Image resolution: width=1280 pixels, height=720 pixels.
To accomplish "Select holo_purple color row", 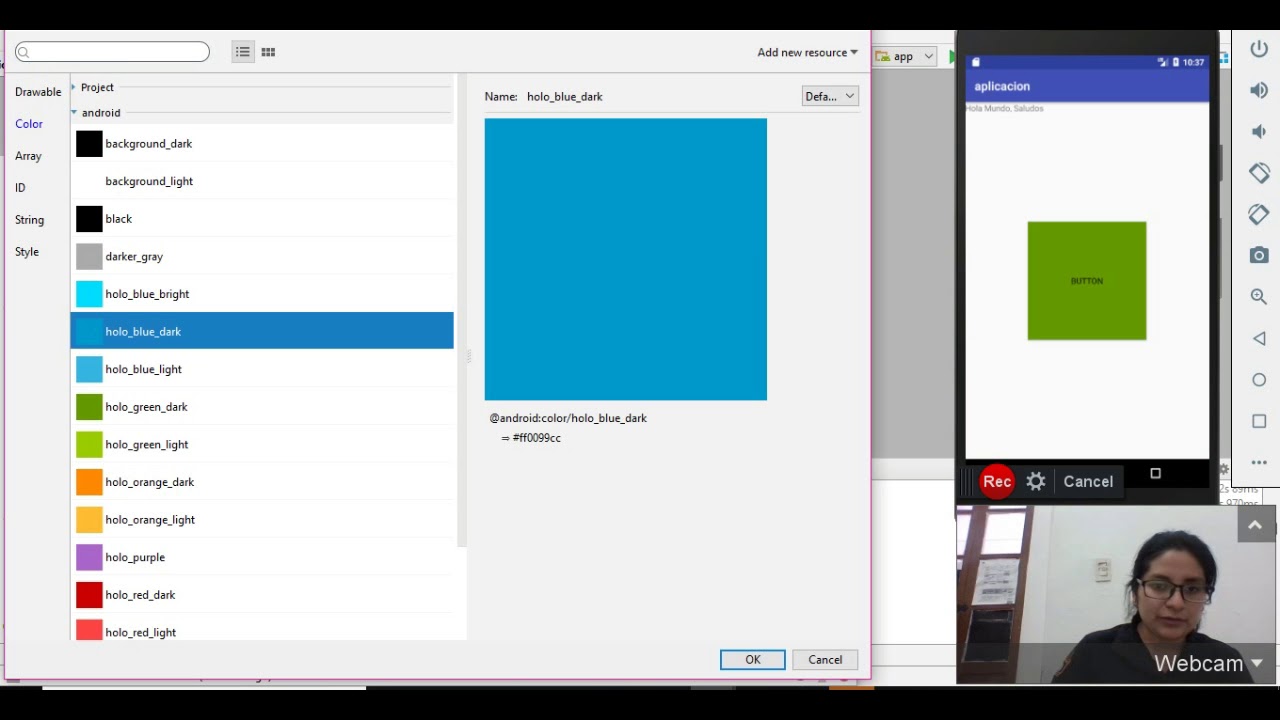I will (262, 557).
